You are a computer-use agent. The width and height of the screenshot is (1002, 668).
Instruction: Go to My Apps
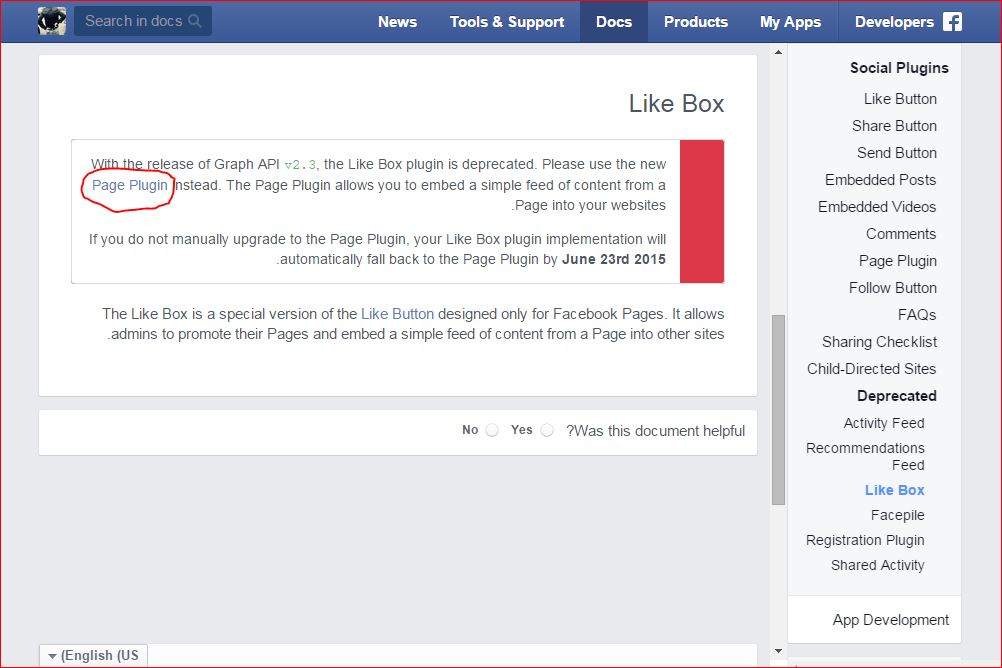(790, 22)
